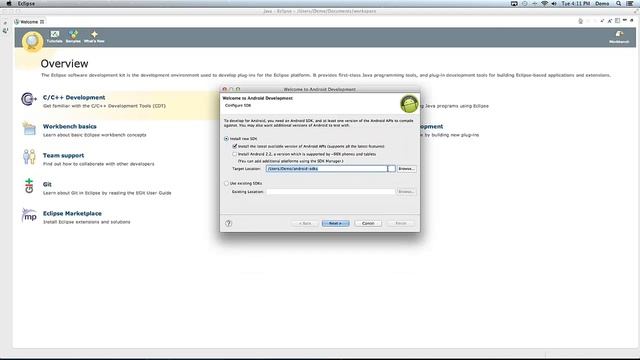Click the Workbench basics folder icon
The image size is (640, 360).
click(29, 128)
